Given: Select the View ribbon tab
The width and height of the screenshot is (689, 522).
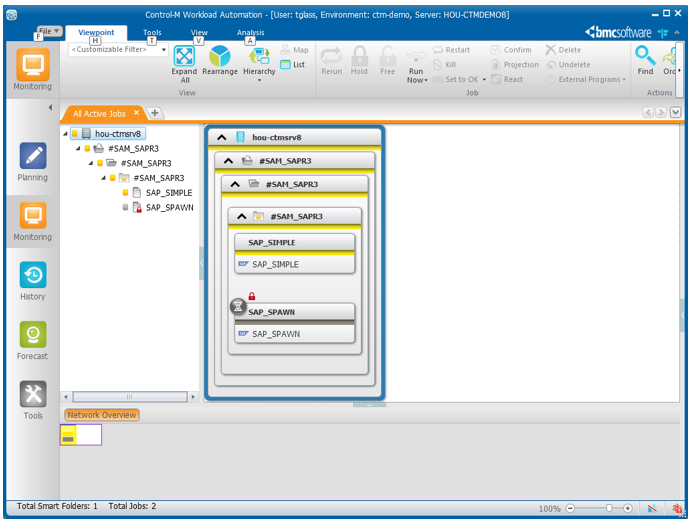Looking at the screenshot, I should tap(199, 33).
